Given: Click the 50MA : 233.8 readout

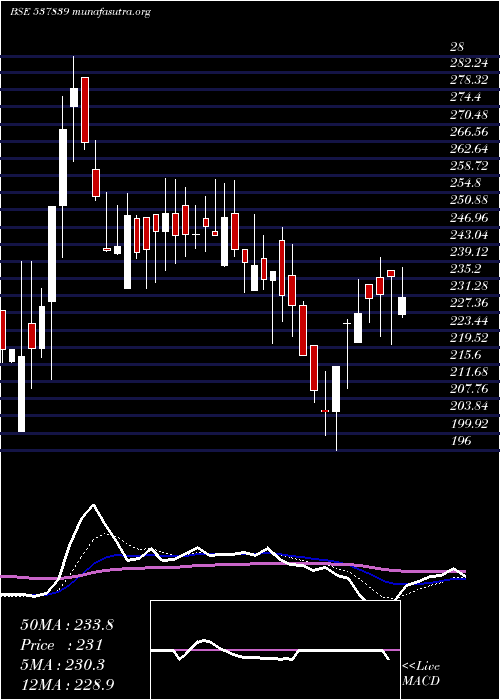Looking at the screenshot, I should click(x=67, y=625).
